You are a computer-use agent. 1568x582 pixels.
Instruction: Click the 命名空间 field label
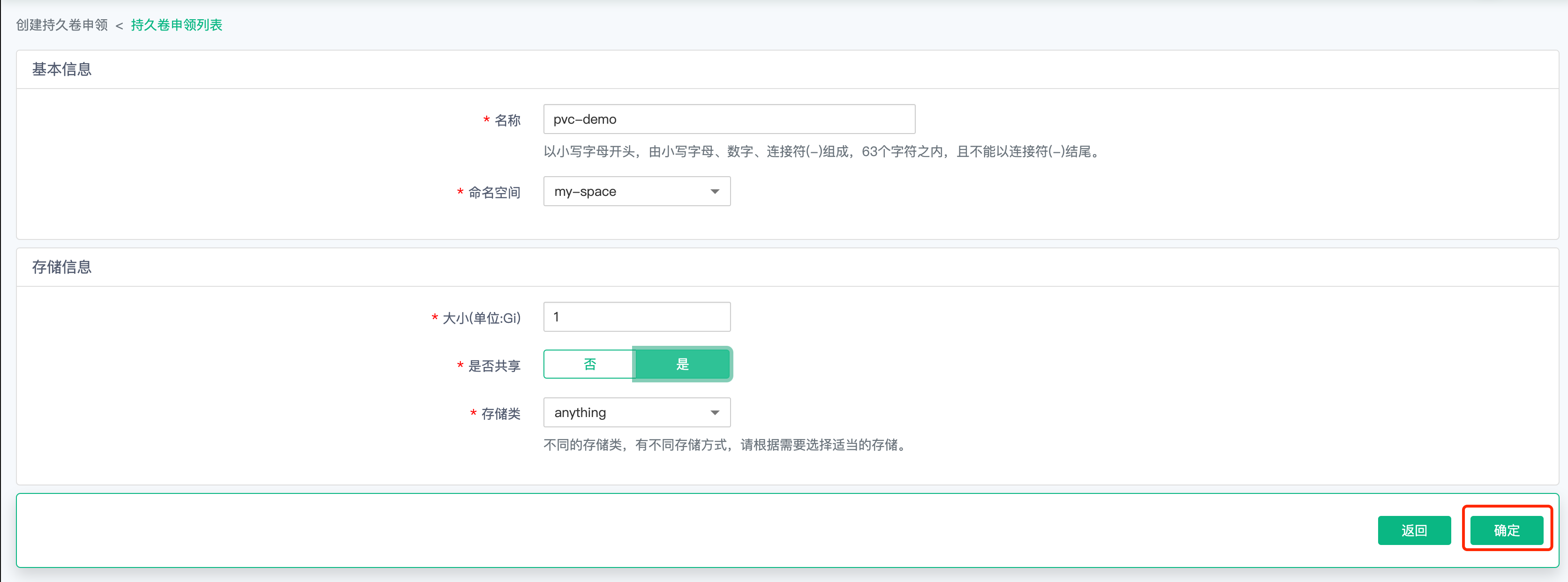[494, 193]
